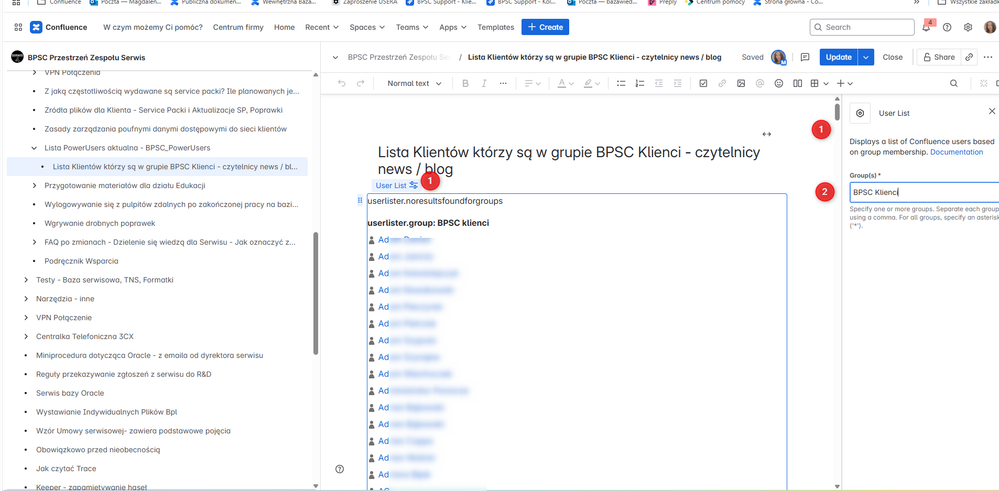Viewport: 999px width, 491px height.
Task: Go to Templates
Action: [496, 27]
